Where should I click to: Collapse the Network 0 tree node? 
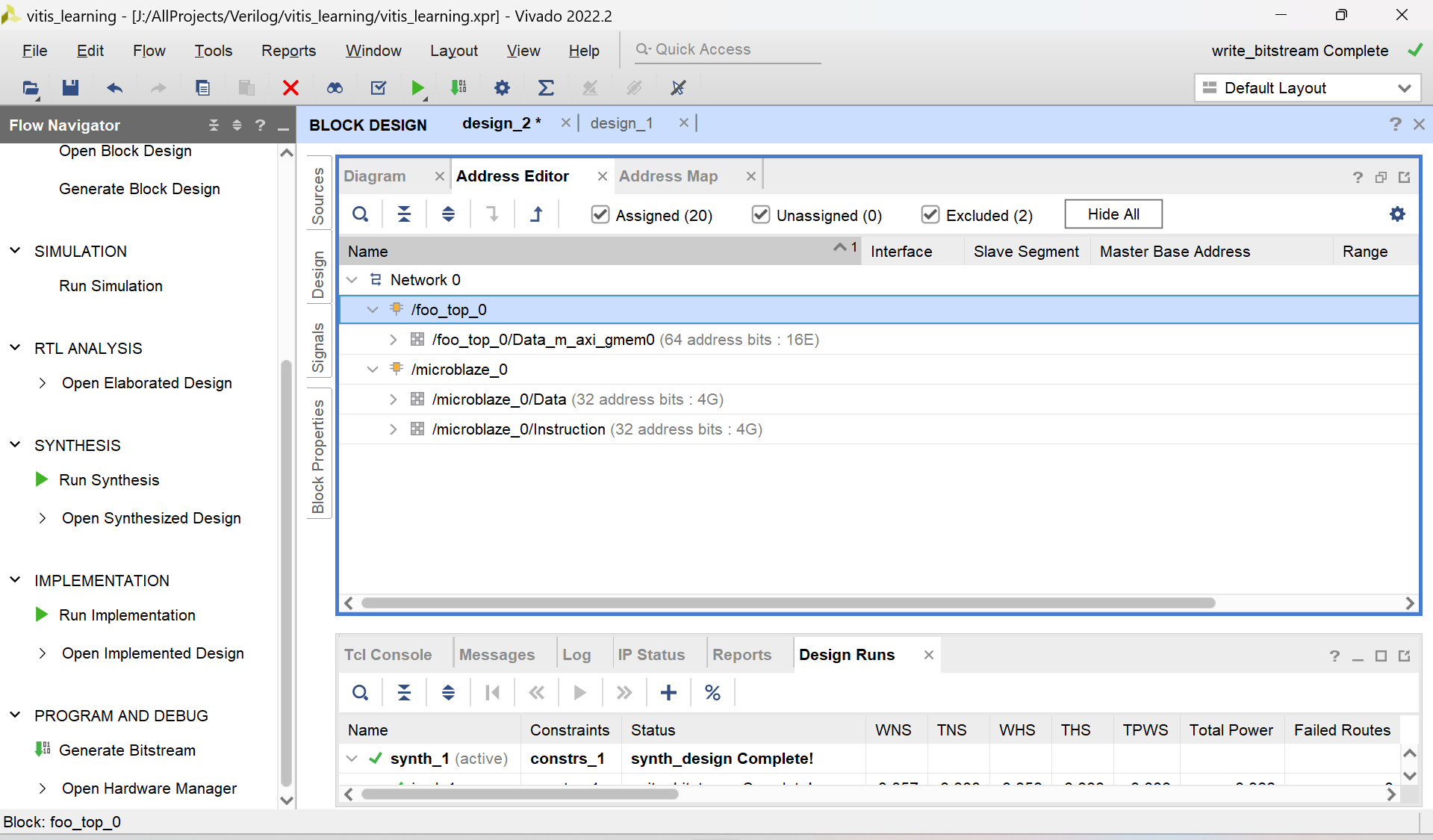tap(352, 280)
